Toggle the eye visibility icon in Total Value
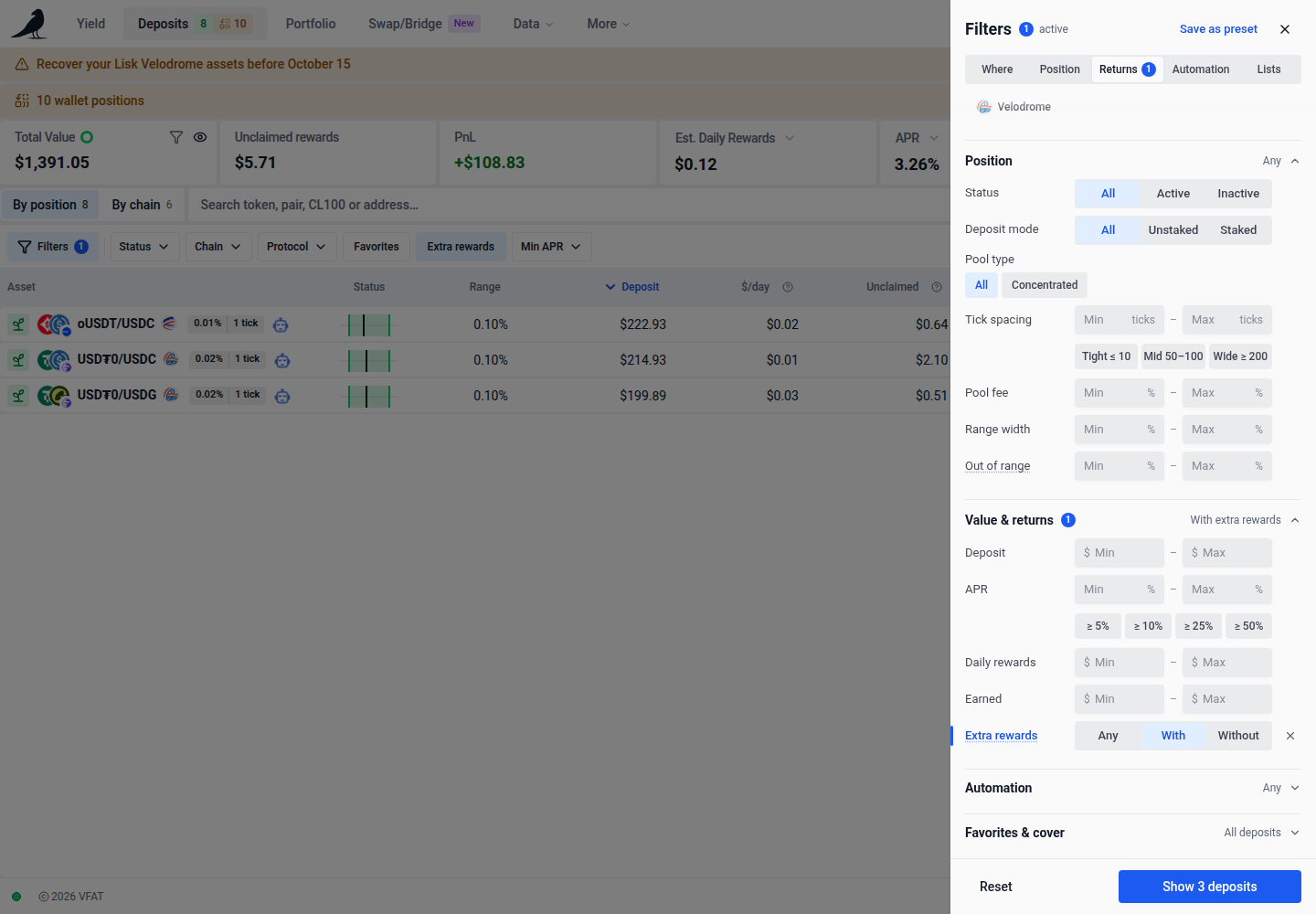This screenshot has height=914, width=1316. [x=200, y=137]
